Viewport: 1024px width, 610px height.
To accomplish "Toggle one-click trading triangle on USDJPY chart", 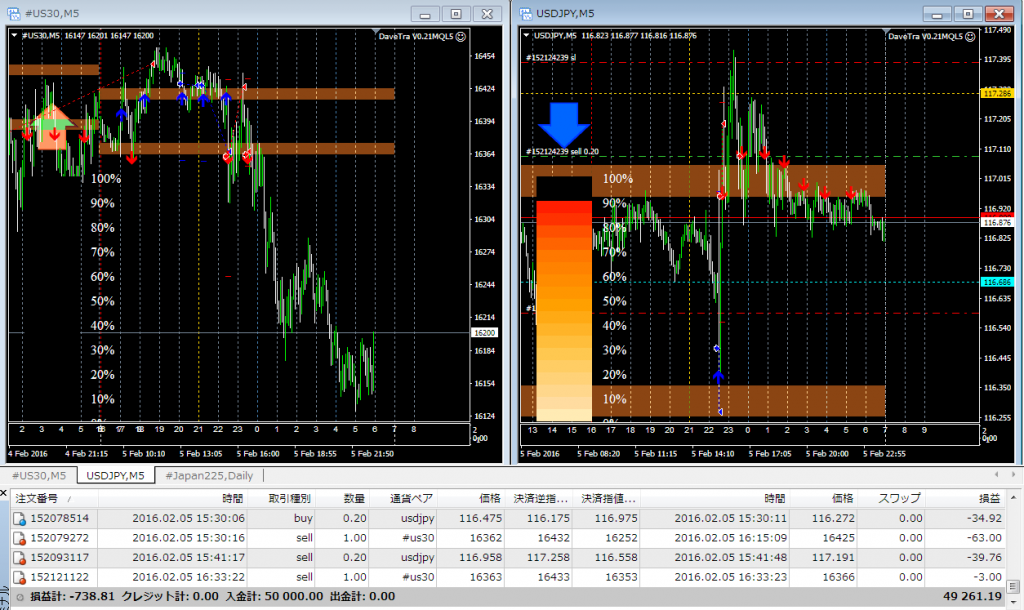I will point(526,35).
